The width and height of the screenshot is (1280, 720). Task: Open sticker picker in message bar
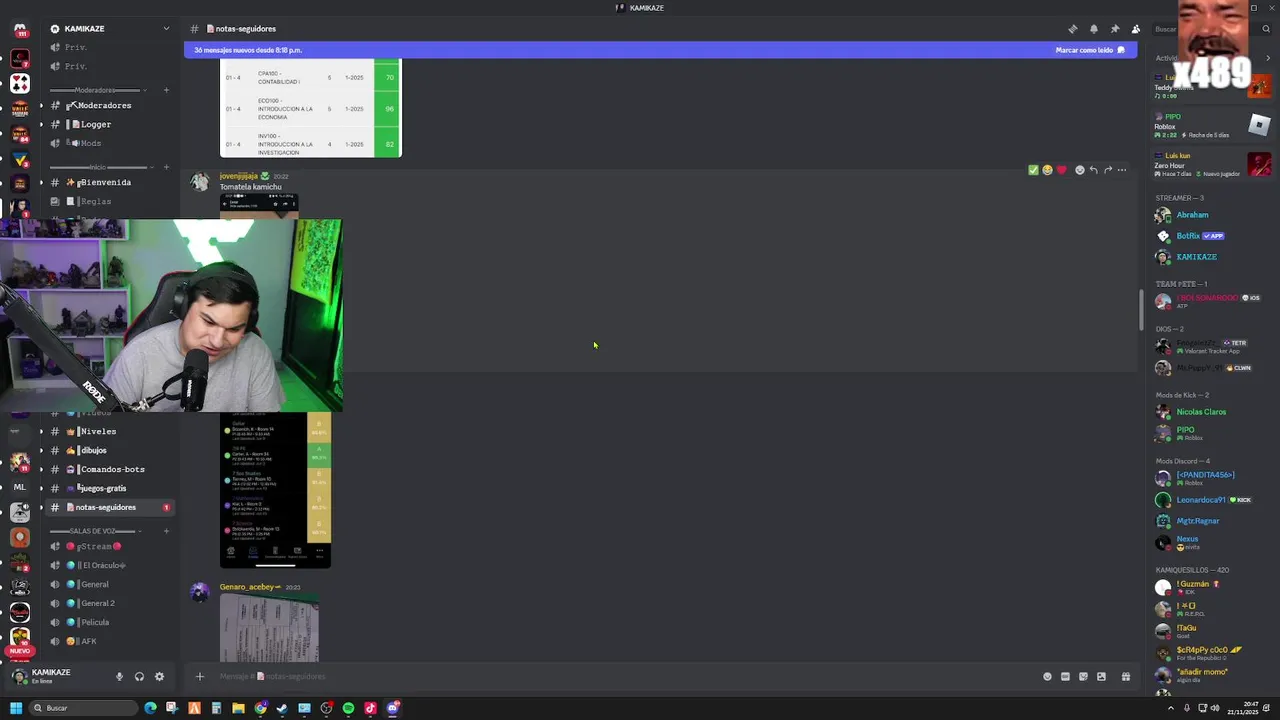point(1083,677)
